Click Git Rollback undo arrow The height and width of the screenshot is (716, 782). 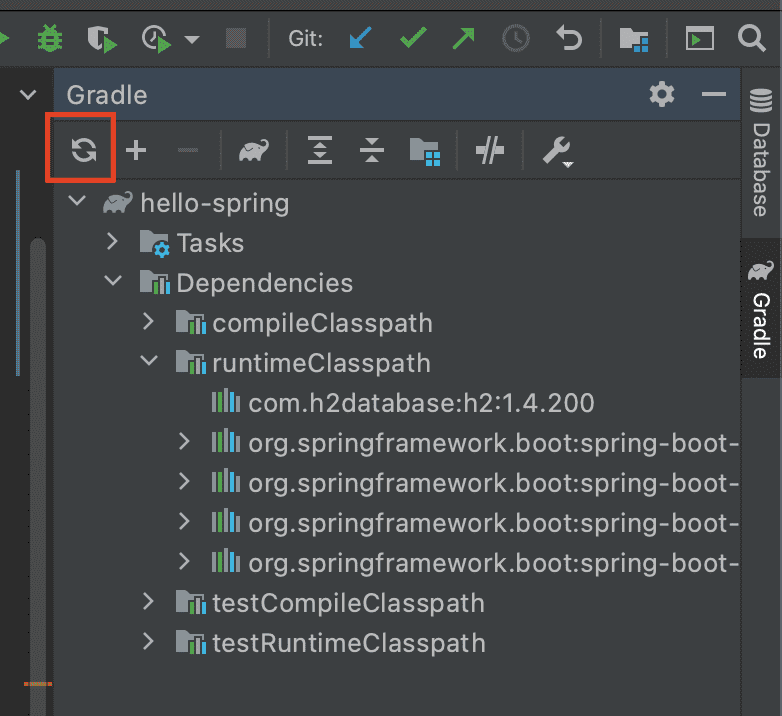pos(569,38)
